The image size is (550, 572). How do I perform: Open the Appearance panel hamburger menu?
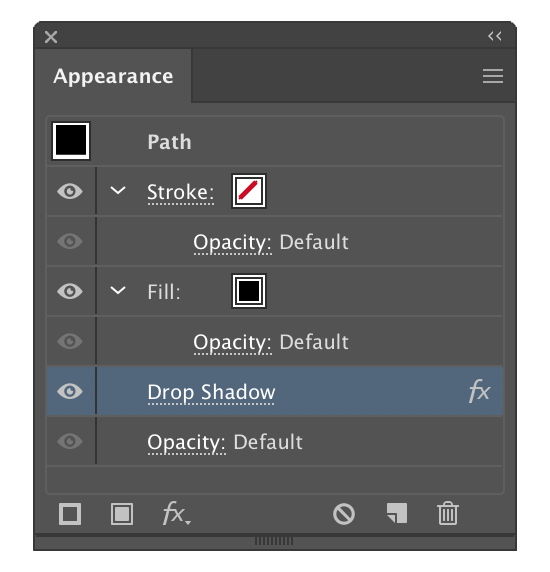493,76
